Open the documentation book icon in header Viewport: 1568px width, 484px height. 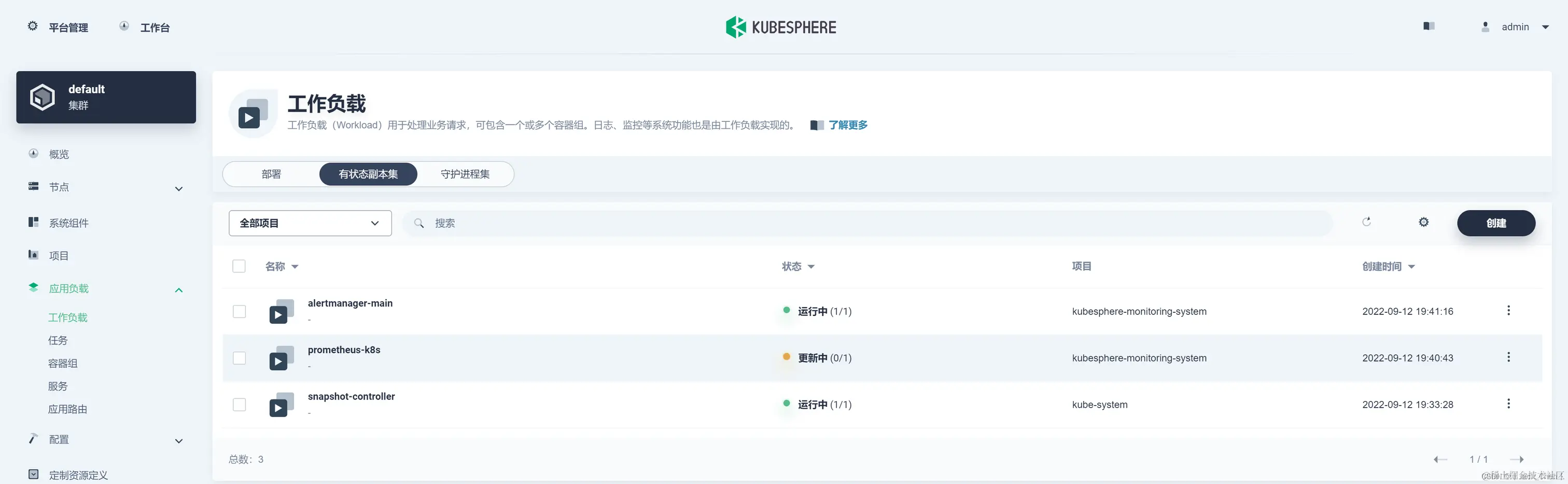coord(1429,26)
